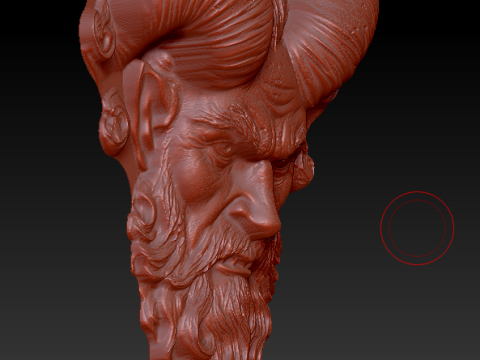The height and width of the screenshot is (360, 480).
Task: Click the pointed ear on the model
Action: coord(151,112)
